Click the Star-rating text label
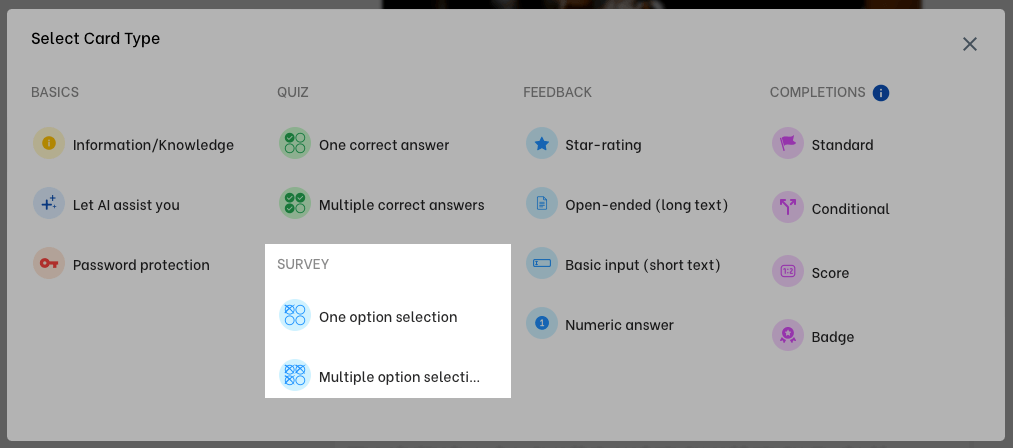This screenshot has height=448, width=1013. tap(603, 145)
